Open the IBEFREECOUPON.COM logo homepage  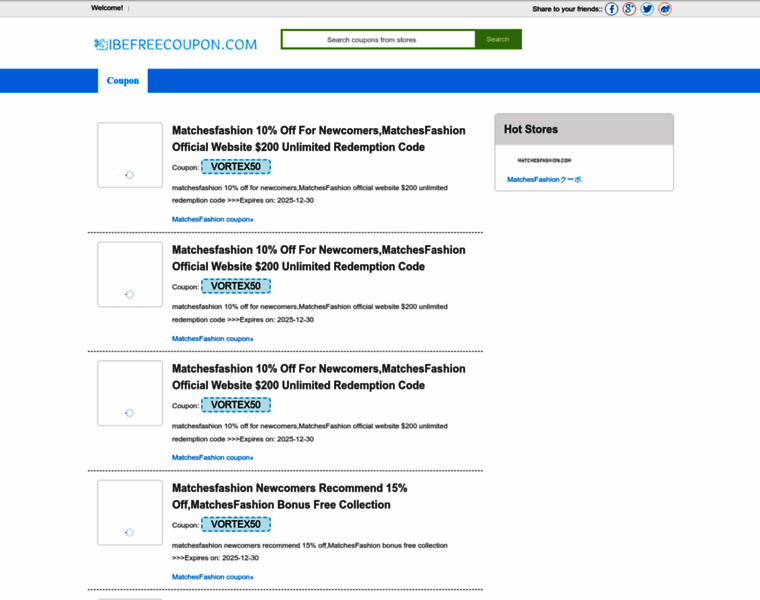point(175,45)
